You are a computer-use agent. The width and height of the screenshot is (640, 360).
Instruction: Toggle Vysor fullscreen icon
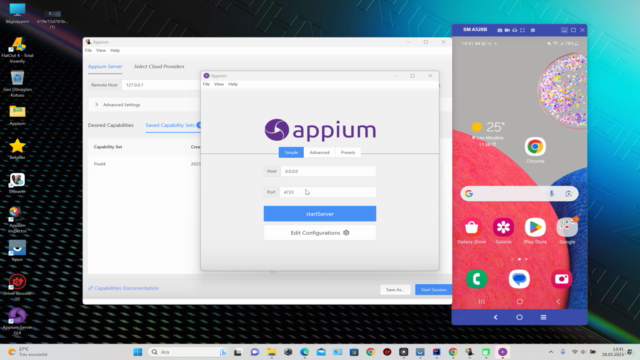tap(522, 30)
